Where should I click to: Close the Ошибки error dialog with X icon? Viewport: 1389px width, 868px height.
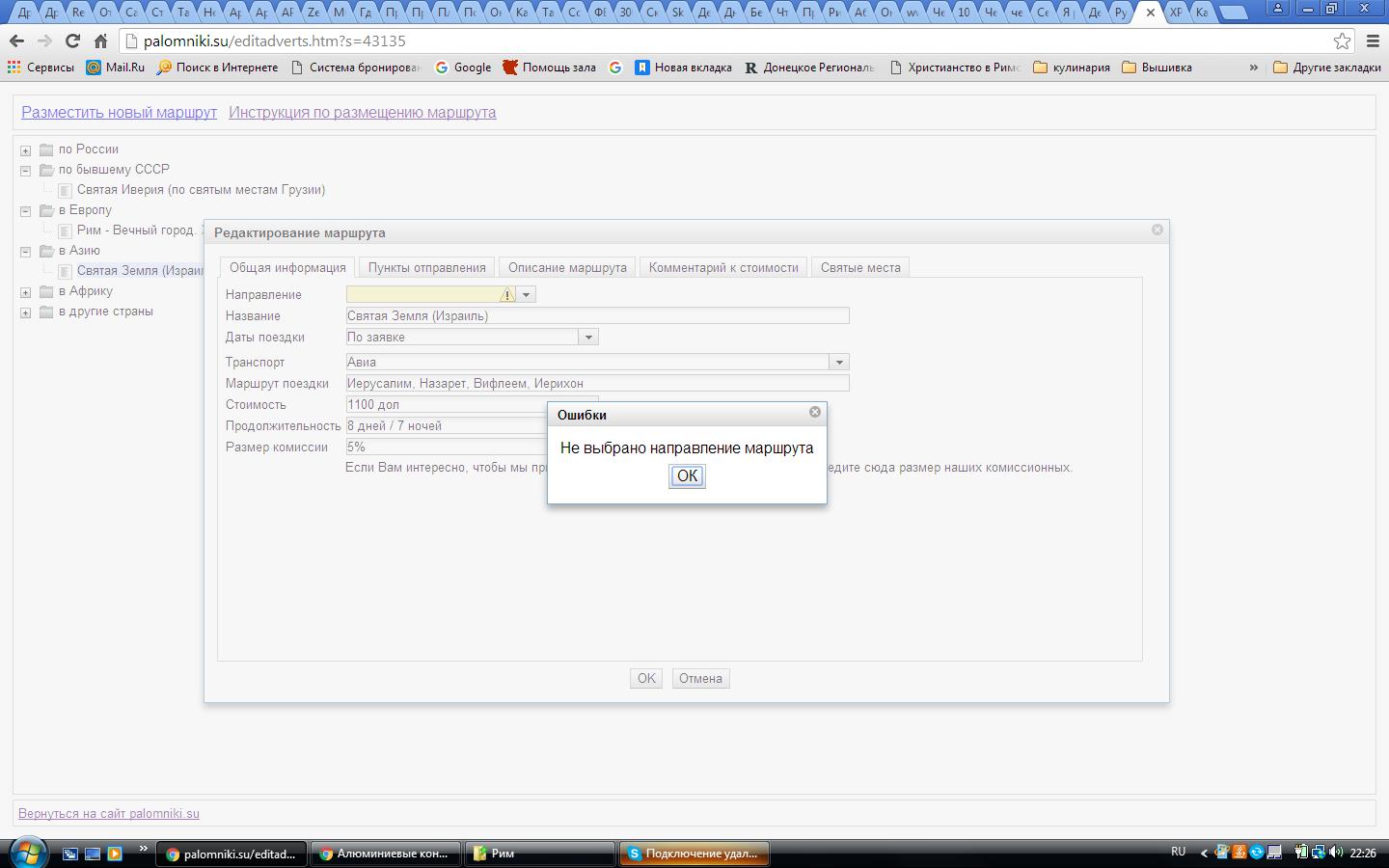pyautogui.click(x=815, y=412)
